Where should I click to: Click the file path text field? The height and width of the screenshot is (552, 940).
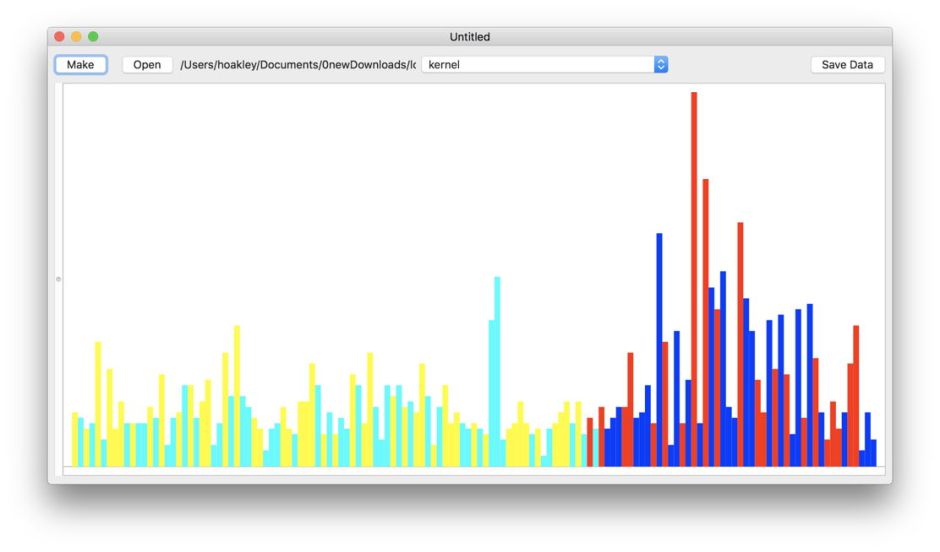tap(297, 65)
